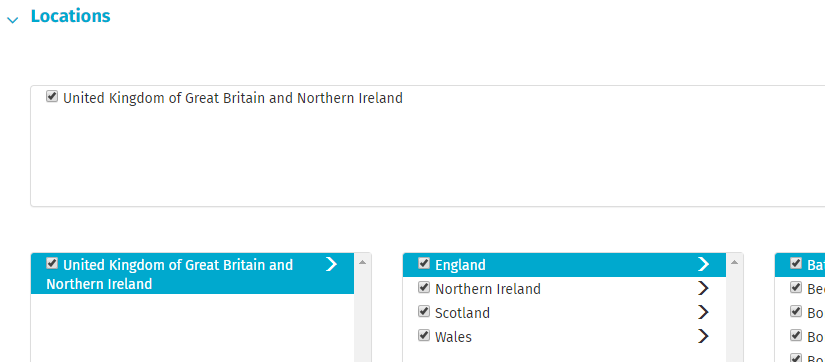The height and width of the screenshot is (362, 825).
Task: Expand Northern Ireland sub-regions arrow
Action: pyautogui.click(x=703, y=288)
